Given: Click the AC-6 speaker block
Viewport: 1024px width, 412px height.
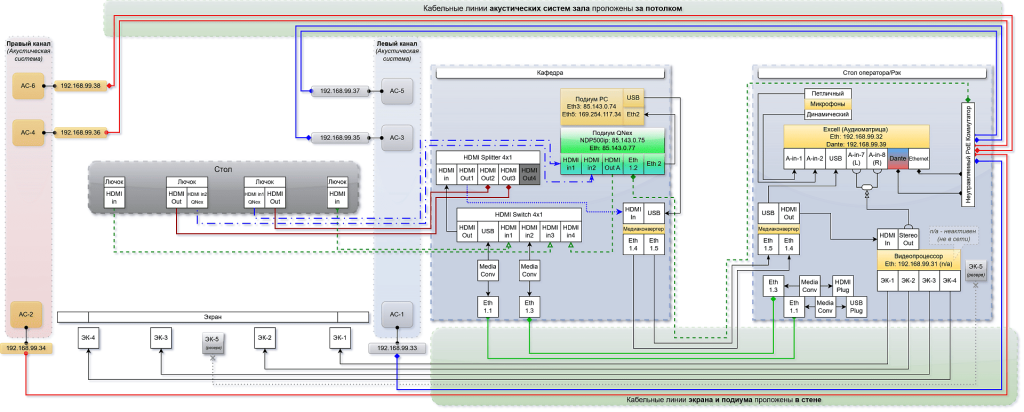Looking at the screenshot, I should (27, 87).
